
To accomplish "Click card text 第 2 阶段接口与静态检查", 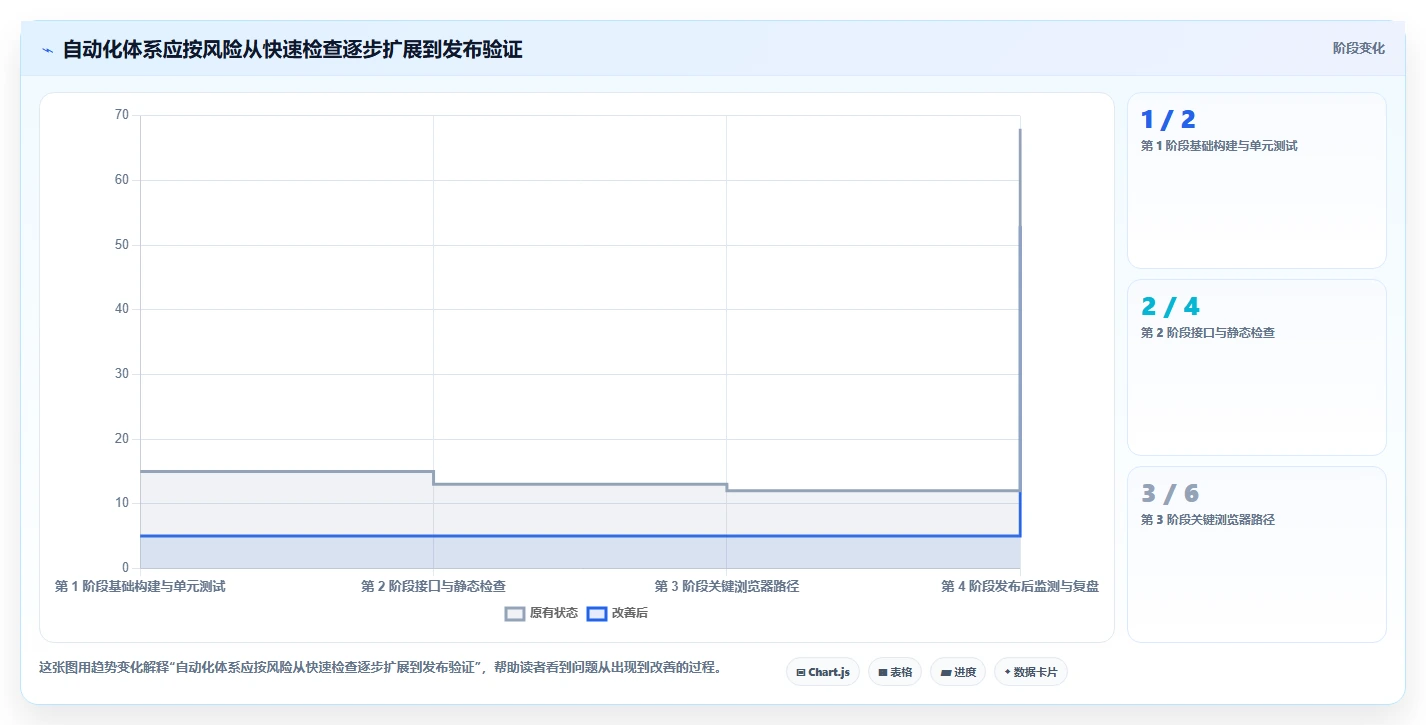I will 1208,333.
